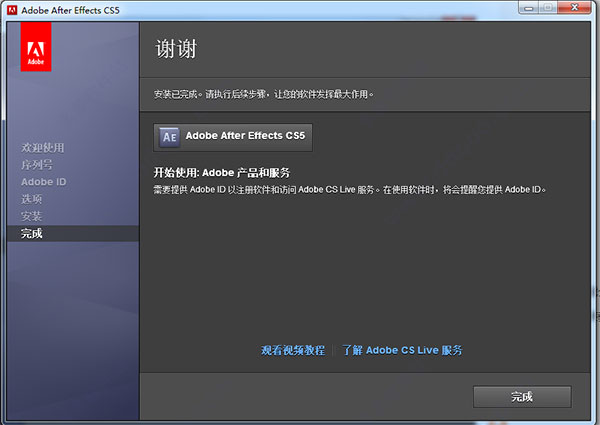Click the 安装已完成 message line
The height and width of the screenshot is (425, 600).
[264, 94]
